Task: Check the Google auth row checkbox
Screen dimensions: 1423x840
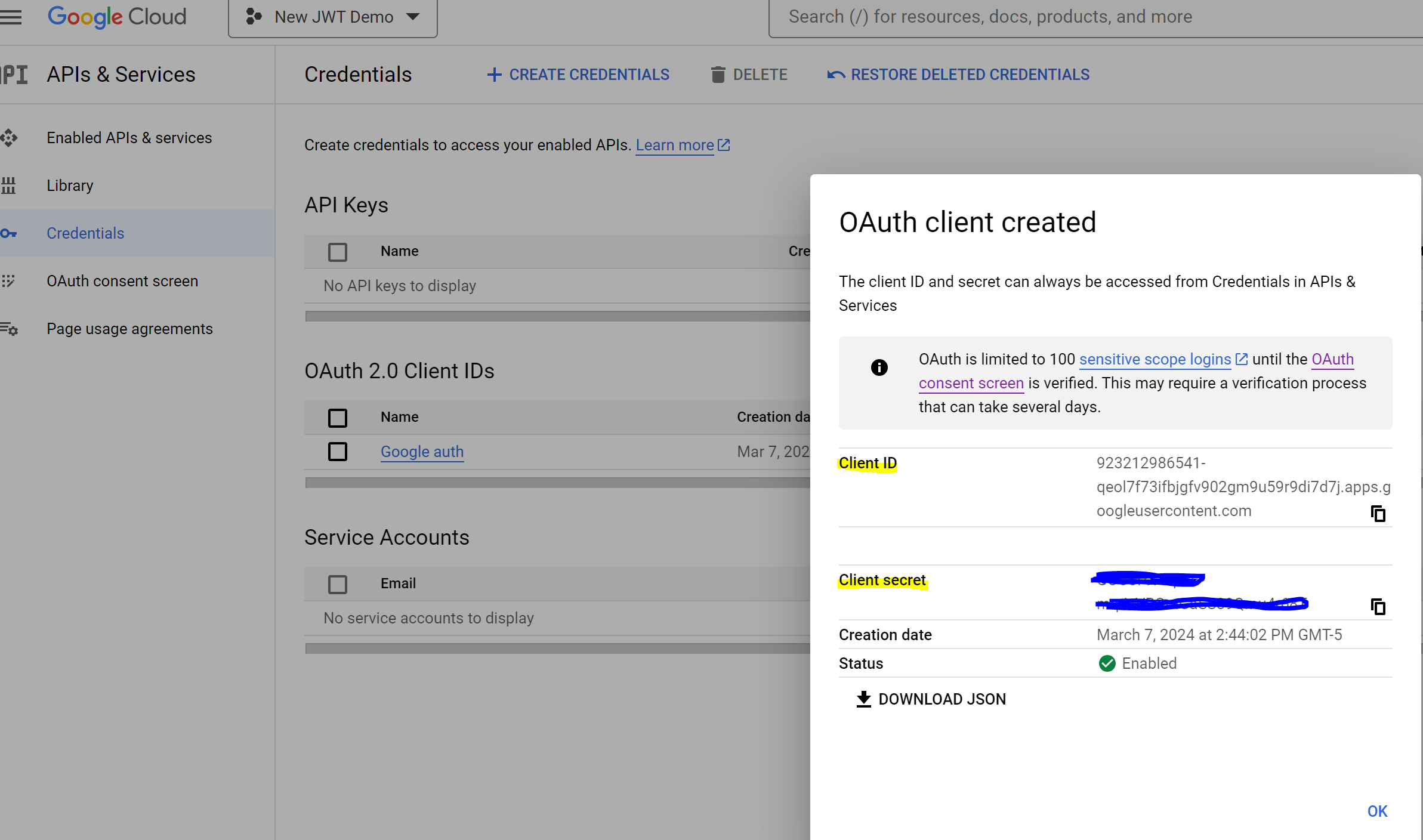Action: [338, 452]
